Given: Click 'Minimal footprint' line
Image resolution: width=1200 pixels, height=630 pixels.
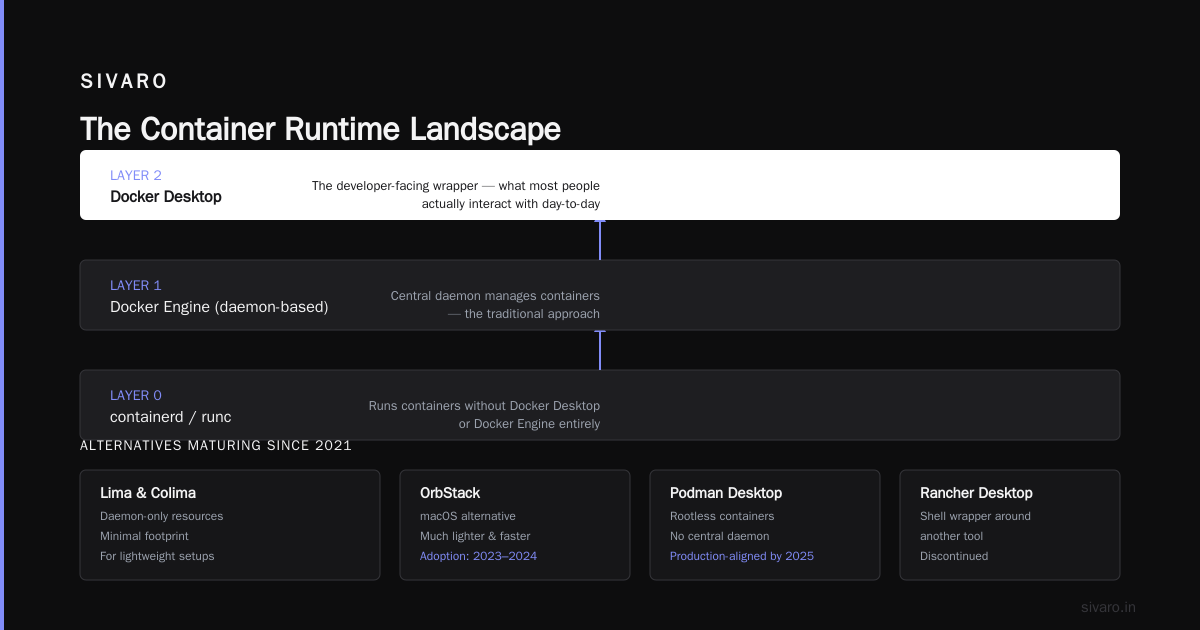Looking at the screenshot, I should tap(144, 536).
